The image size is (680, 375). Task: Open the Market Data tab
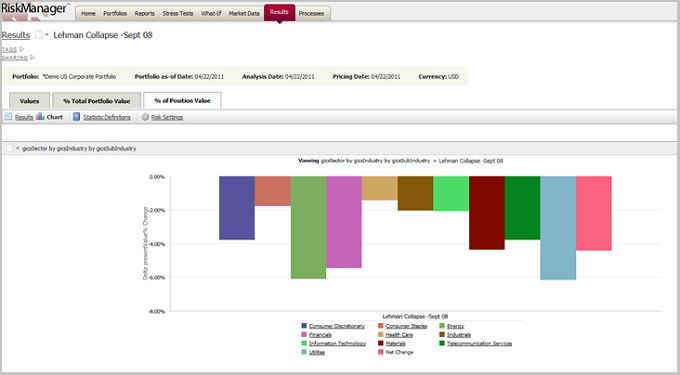(x=244, y=13)
